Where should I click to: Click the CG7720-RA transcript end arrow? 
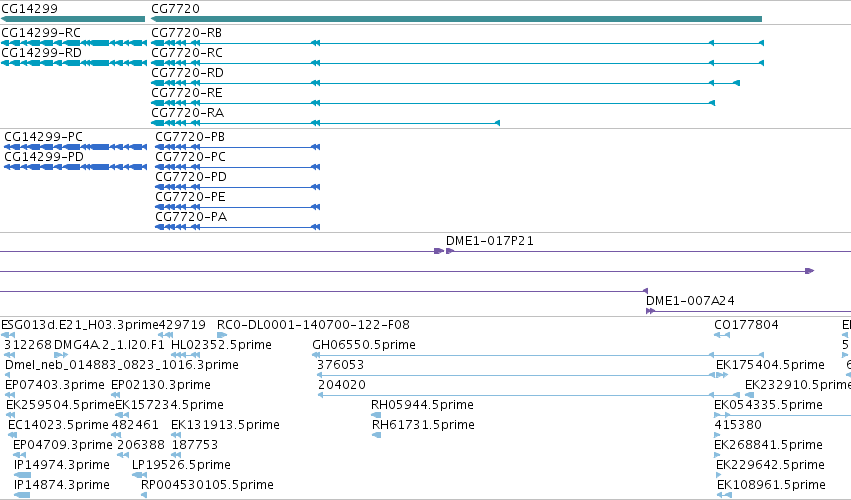(498, 123)
